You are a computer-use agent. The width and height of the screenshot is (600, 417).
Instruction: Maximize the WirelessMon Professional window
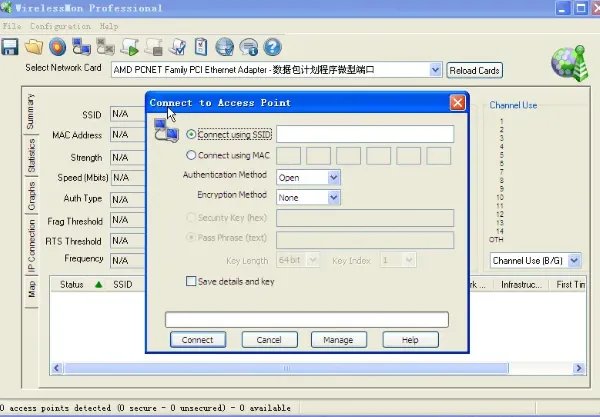point(581,8)
